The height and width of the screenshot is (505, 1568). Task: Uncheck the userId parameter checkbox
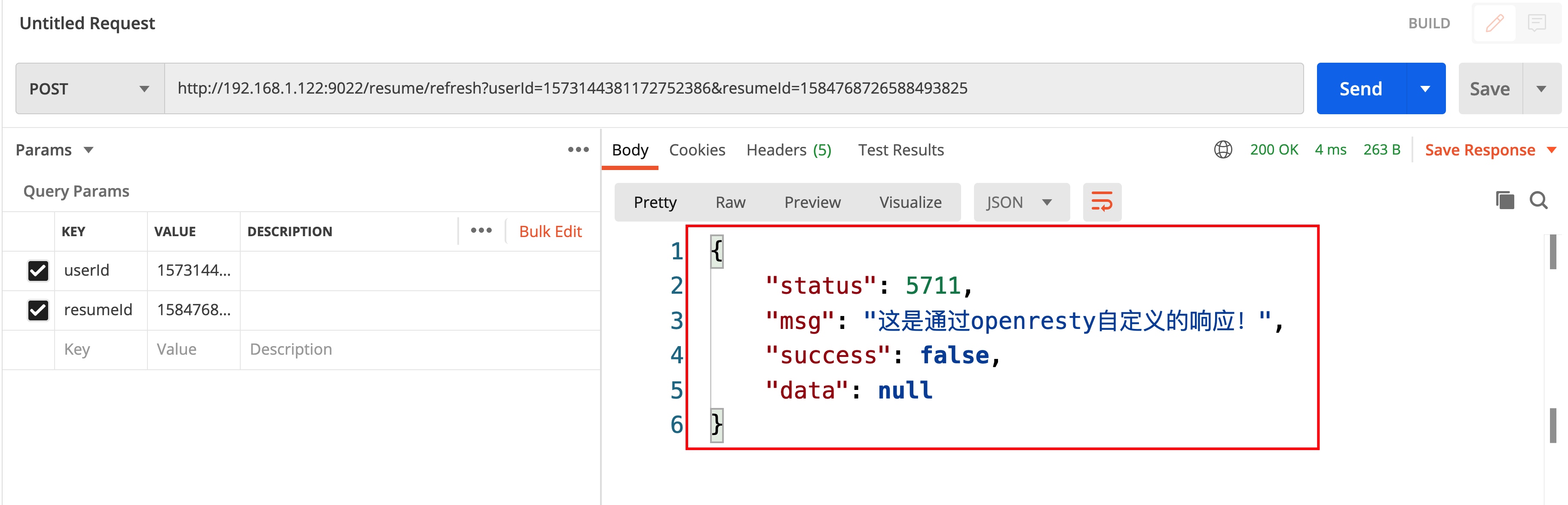38,270
